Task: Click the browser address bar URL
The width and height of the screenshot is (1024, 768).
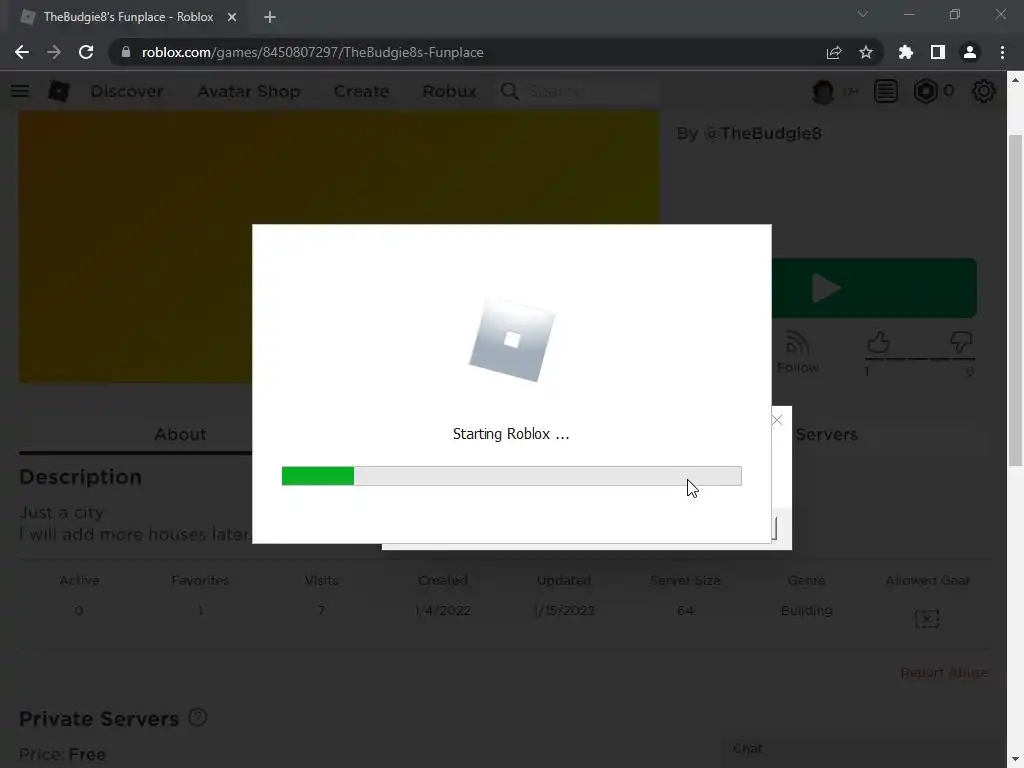Action: coord(313,52)
